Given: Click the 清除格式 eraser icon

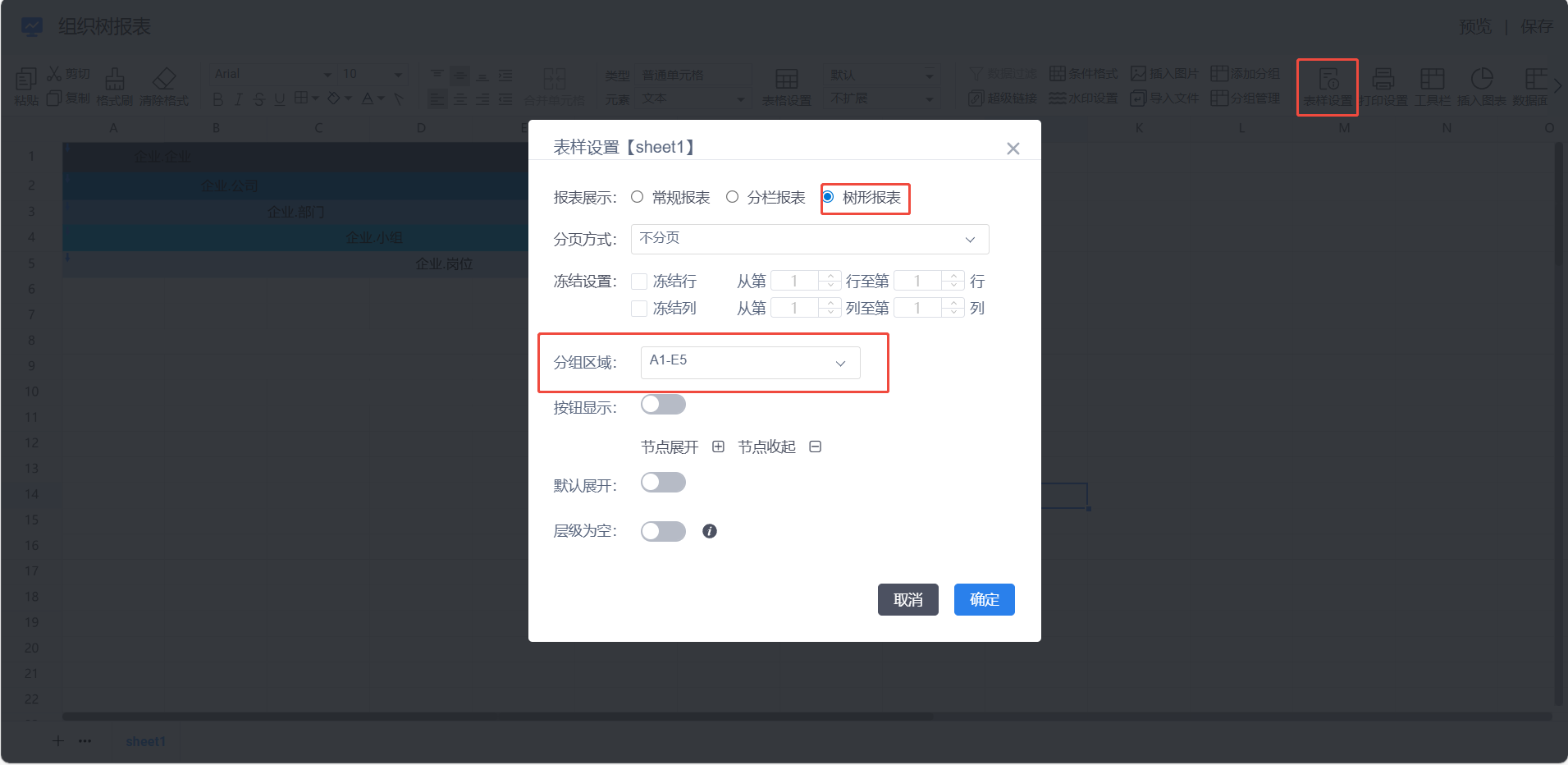Looking at the screenshot, I should point(164,79).
